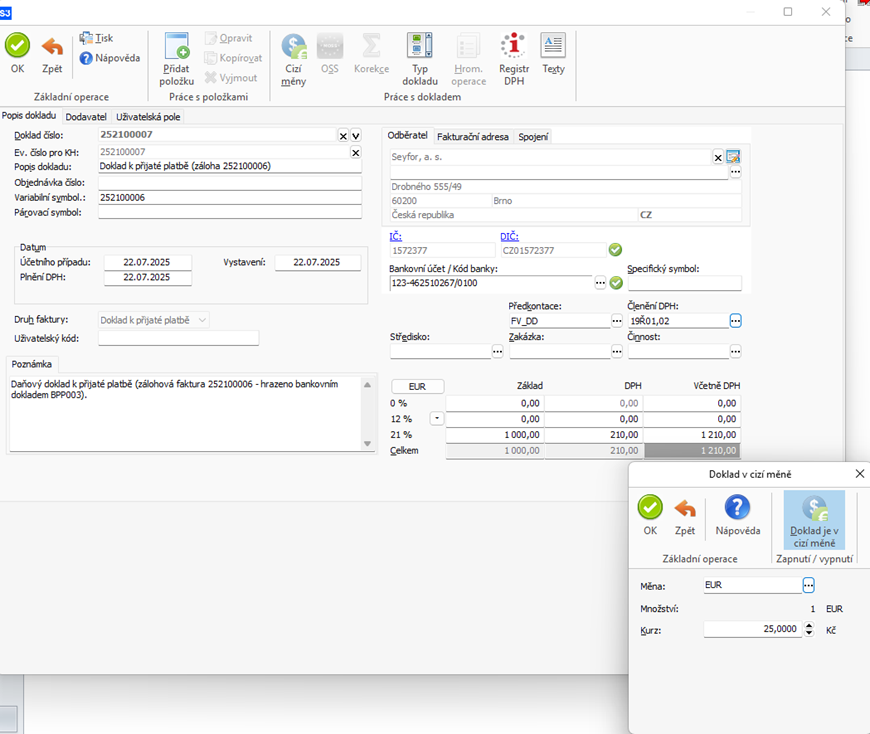Click Opravit to edit the item
870x734 pixels.
point(228,38)
